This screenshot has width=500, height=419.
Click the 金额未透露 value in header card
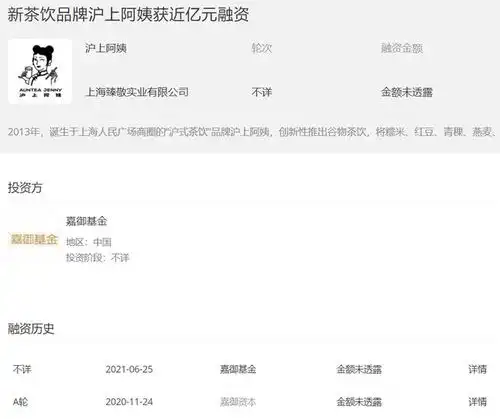(407, 92)
